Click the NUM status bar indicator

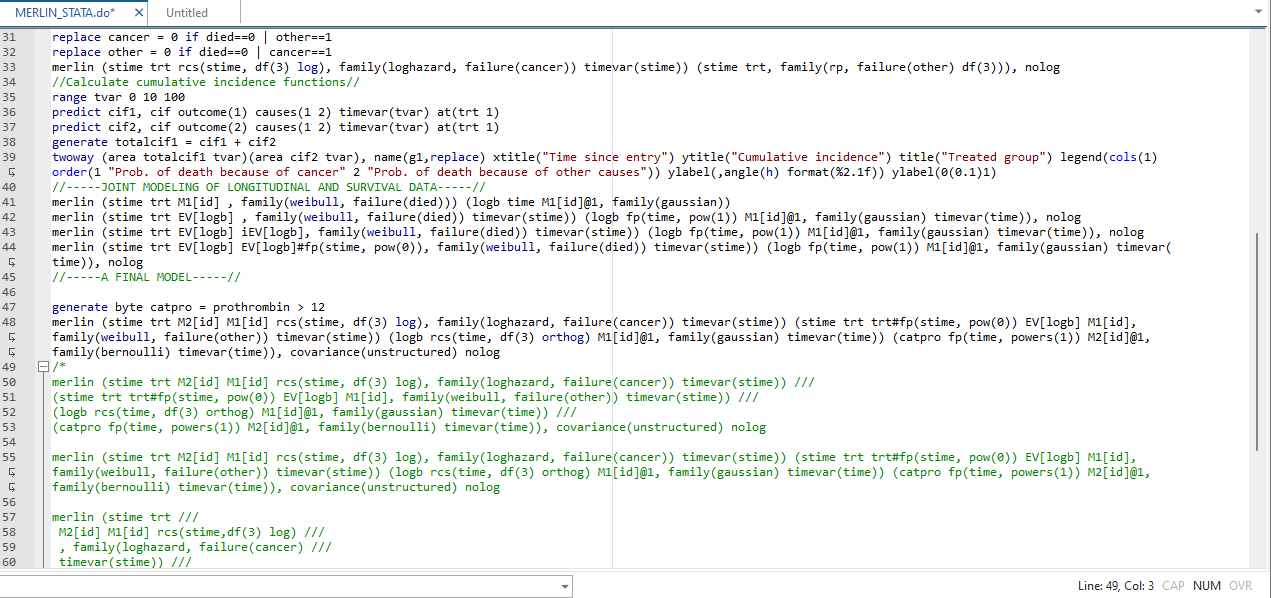point(1207,586)
